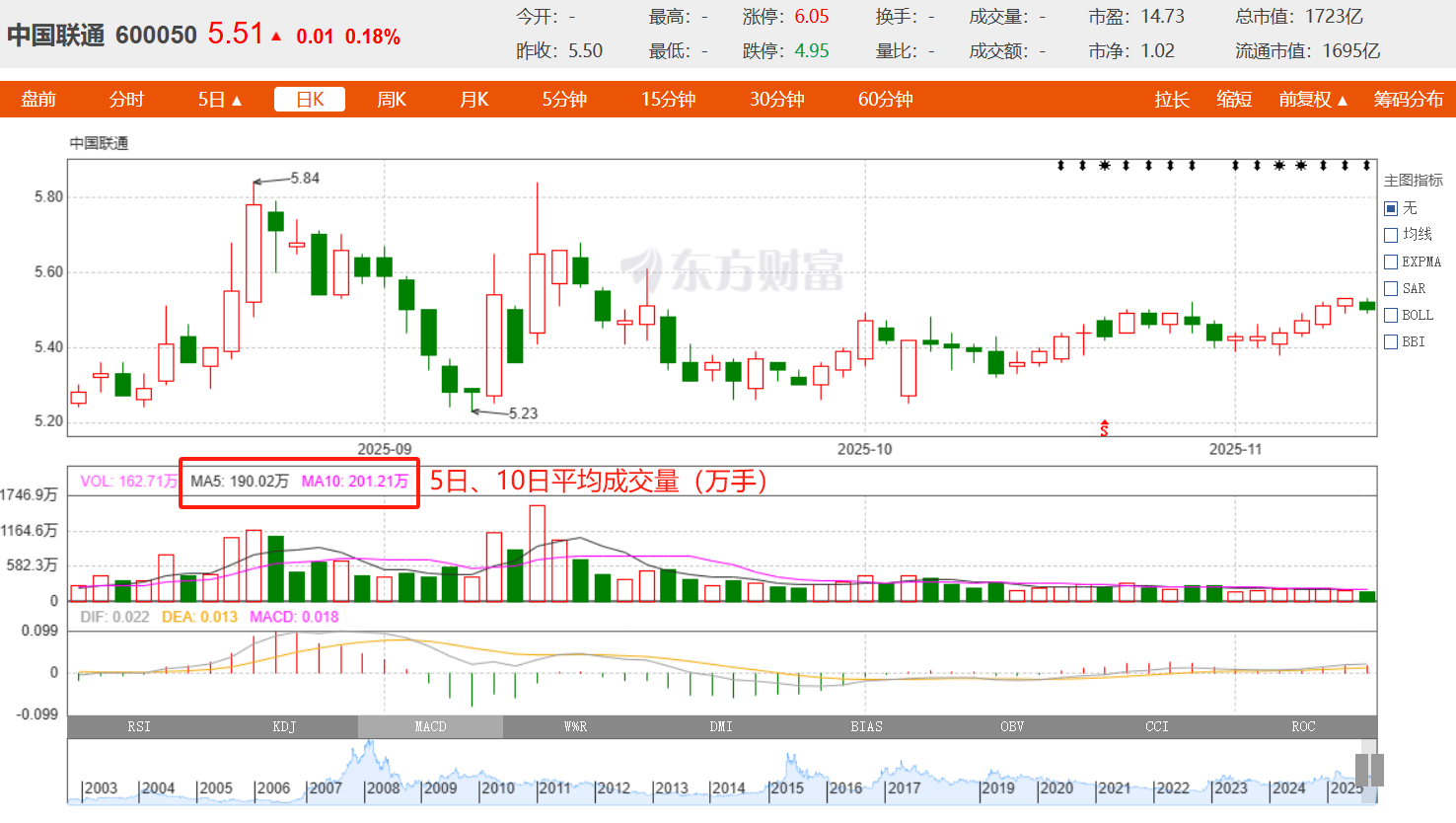Click the DEA 0.013 value label
The height and width of the screenshot is (823, 1456).
[199, 617]
